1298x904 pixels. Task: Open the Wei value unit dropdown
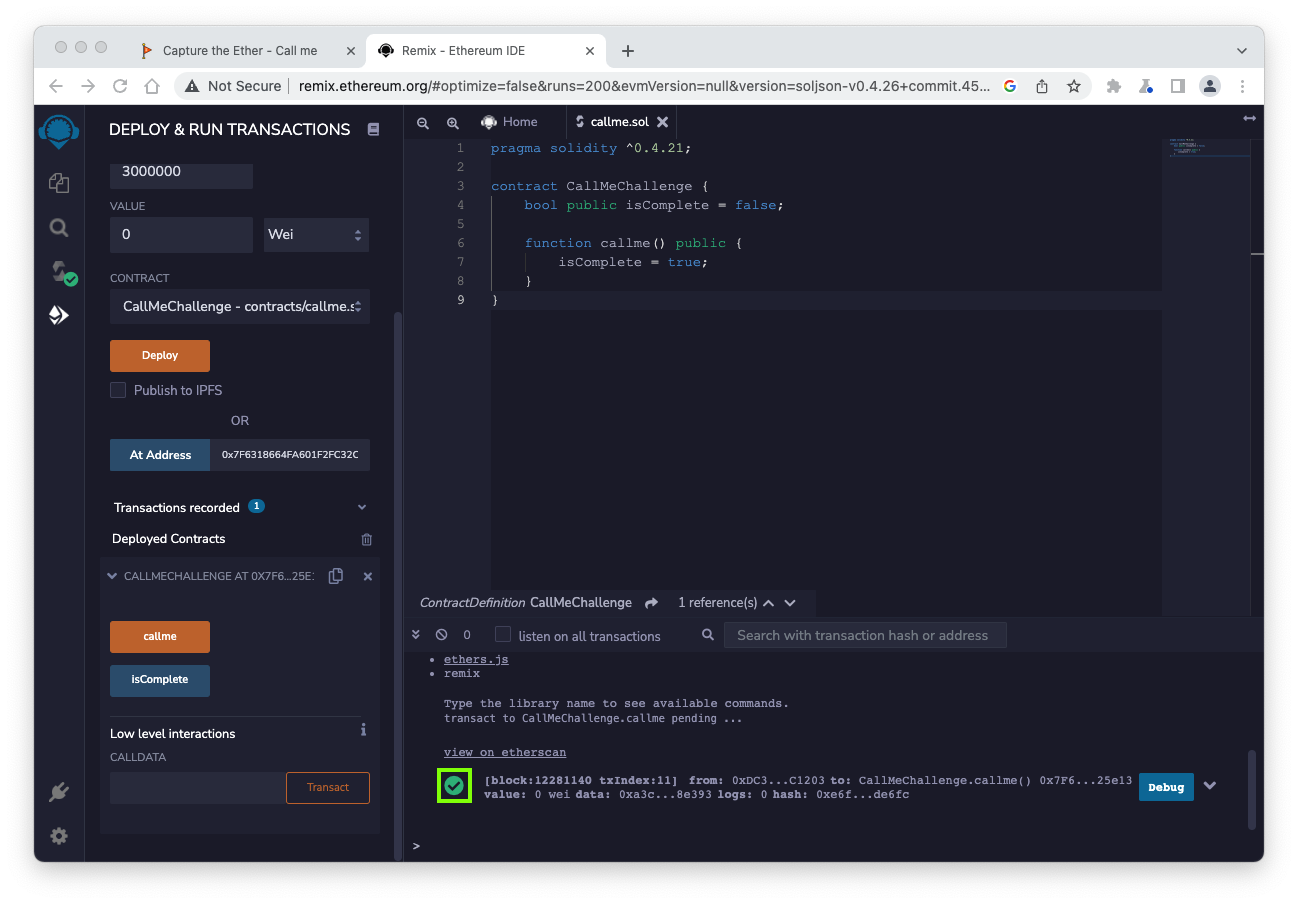click(316, 235)
